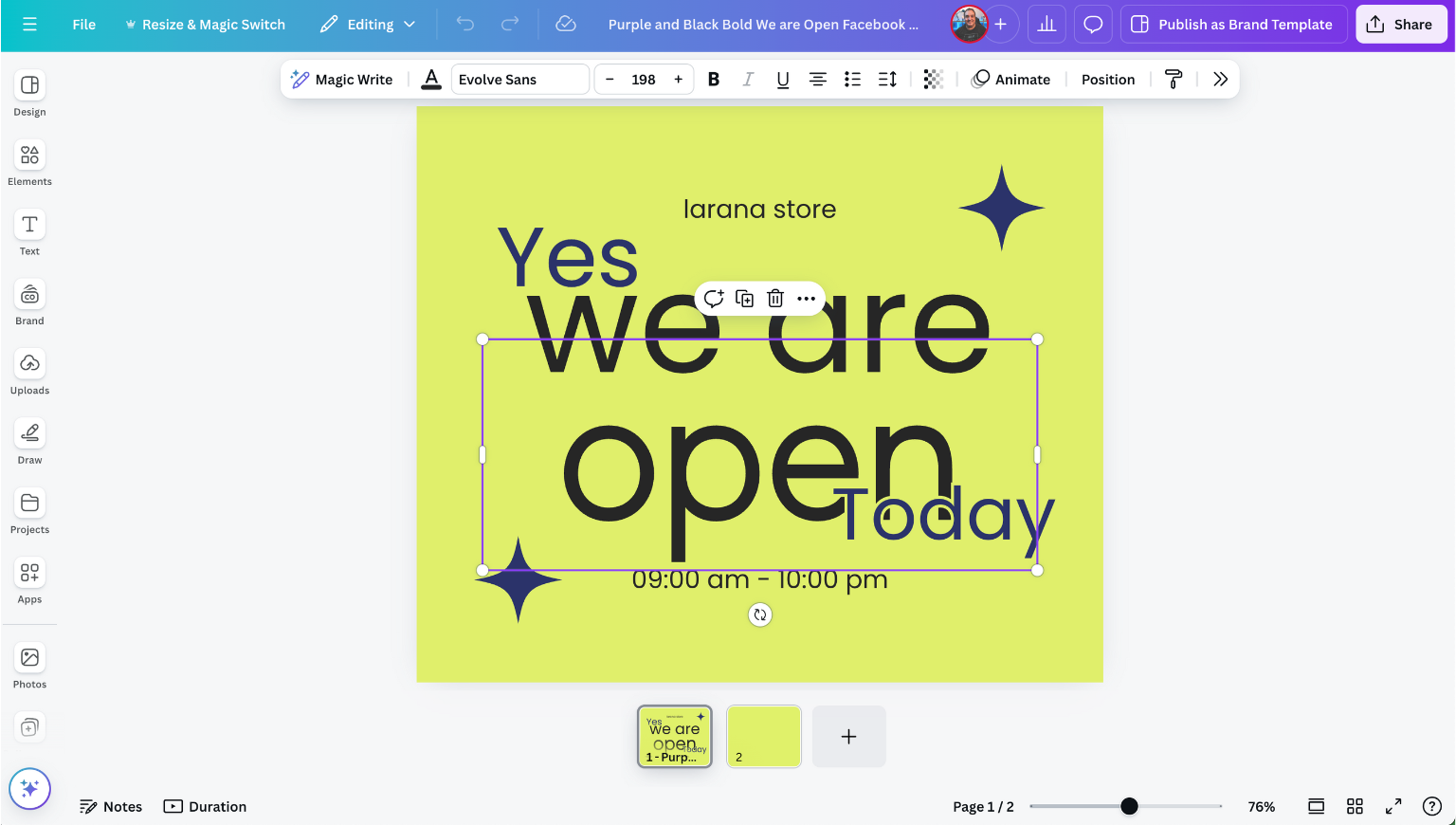Toggle bold on the selected text
The image size is (1456, 825).
point(713,79)
